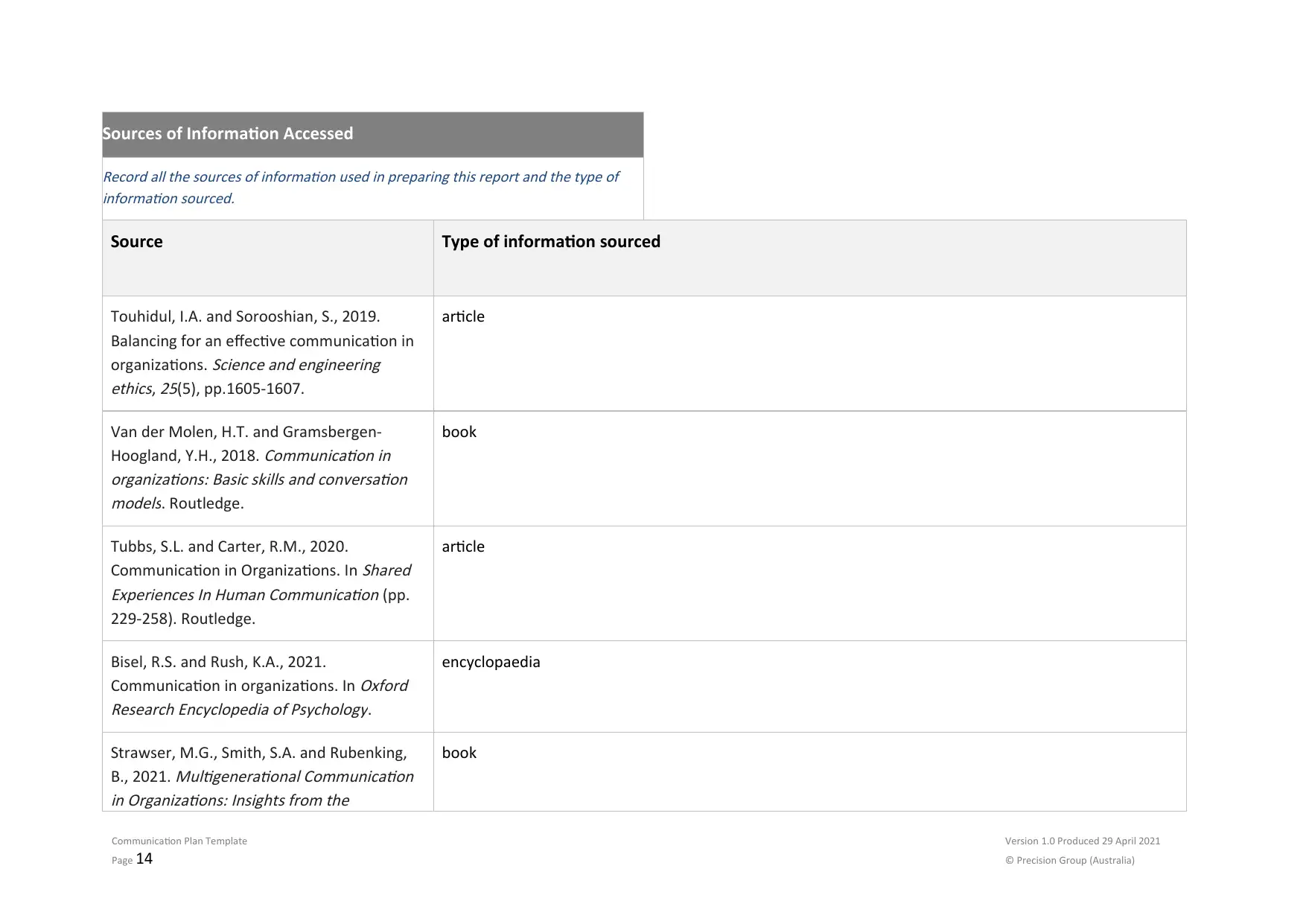Click the Tubbs and Carter 2020 reference
The image size is (1306, 924).
[261, 583]
